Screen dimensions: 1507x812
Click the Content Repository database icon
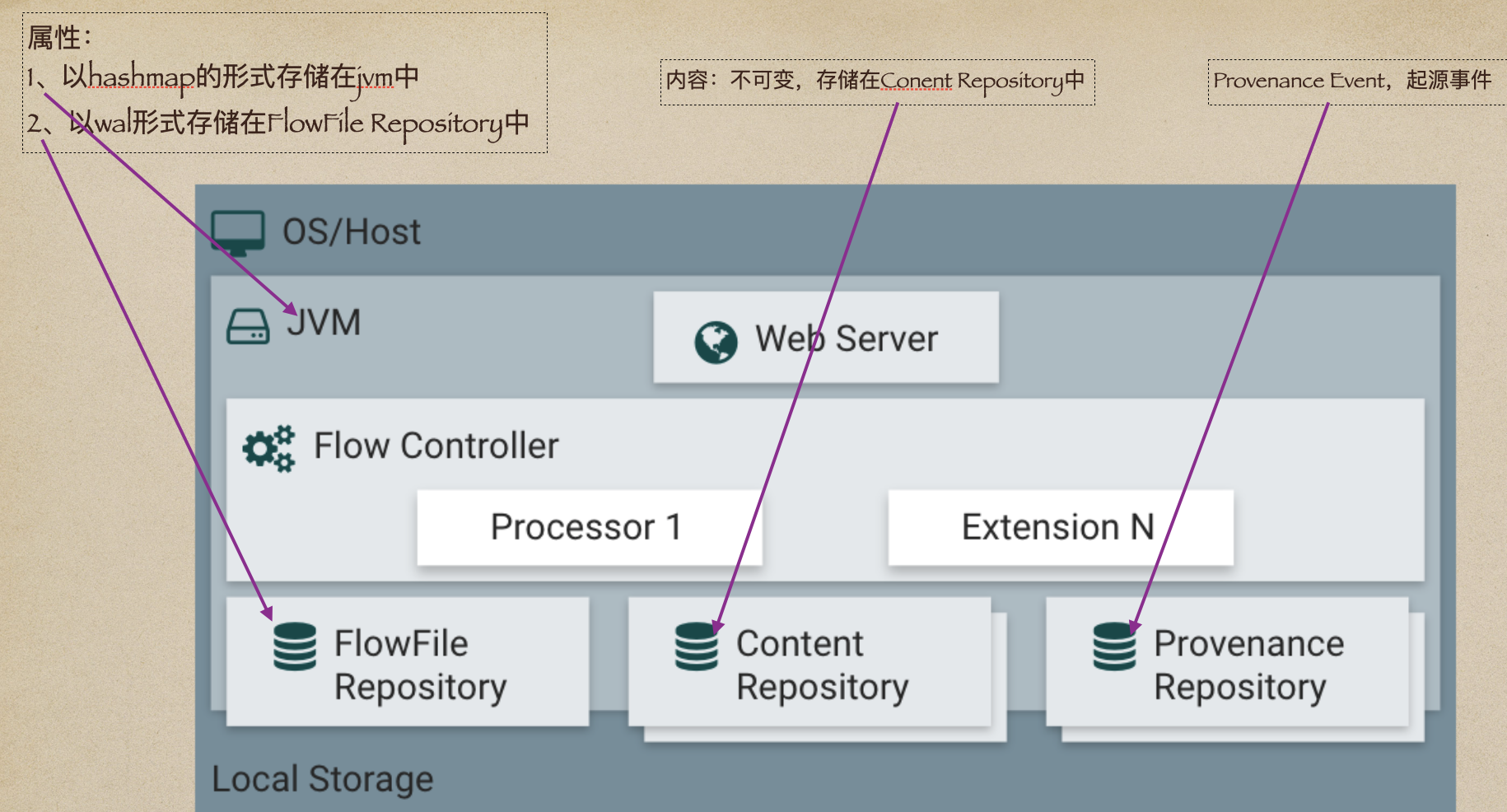click(x=697, y=646)
